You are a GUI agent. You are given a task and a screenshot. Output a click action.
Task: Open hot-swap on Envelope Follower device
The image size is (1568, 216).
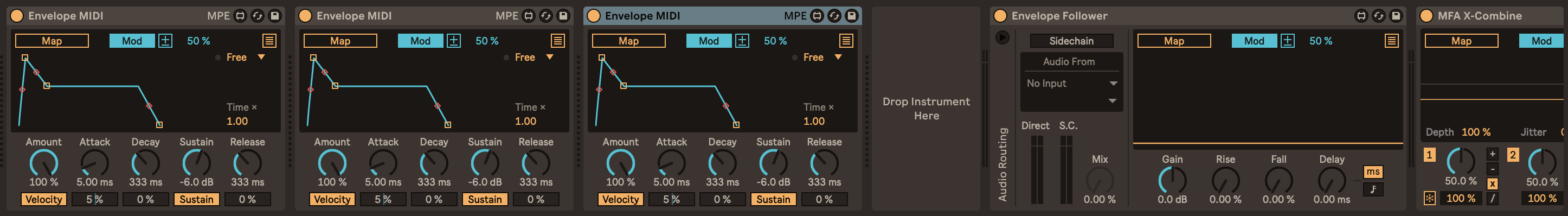1361,16
